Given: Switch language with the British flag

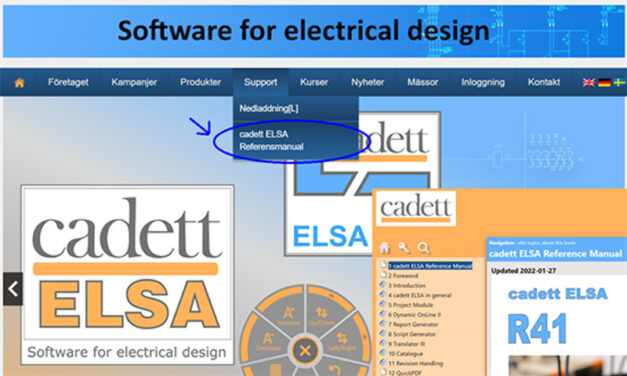Looking at the screenshot, I should [x=589, y=82].
